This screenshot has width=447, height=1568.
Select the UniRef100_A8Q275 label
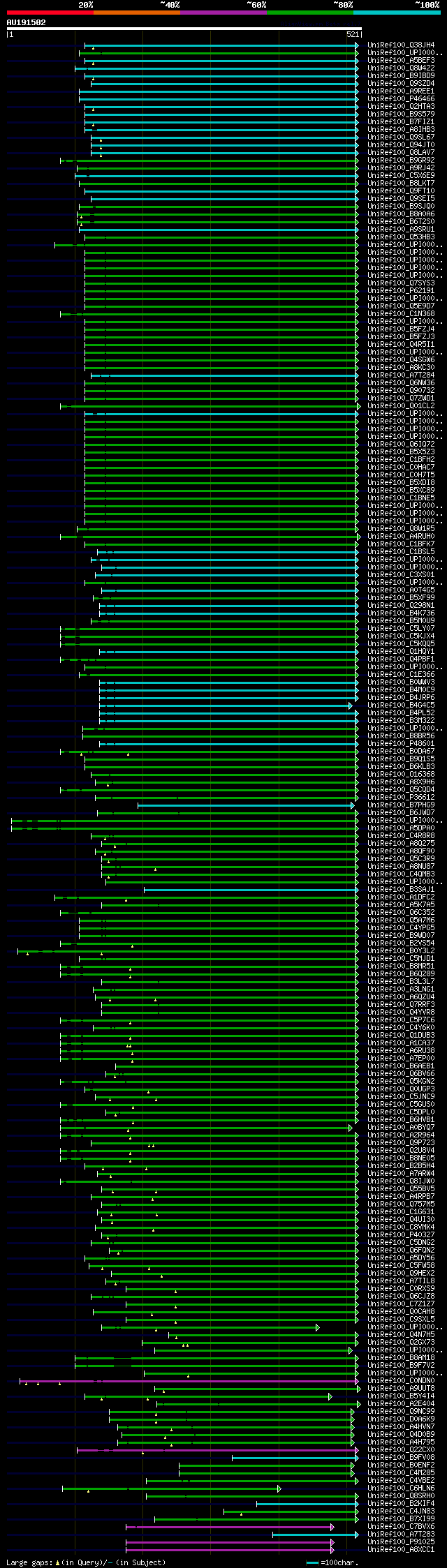pos(401,844)
